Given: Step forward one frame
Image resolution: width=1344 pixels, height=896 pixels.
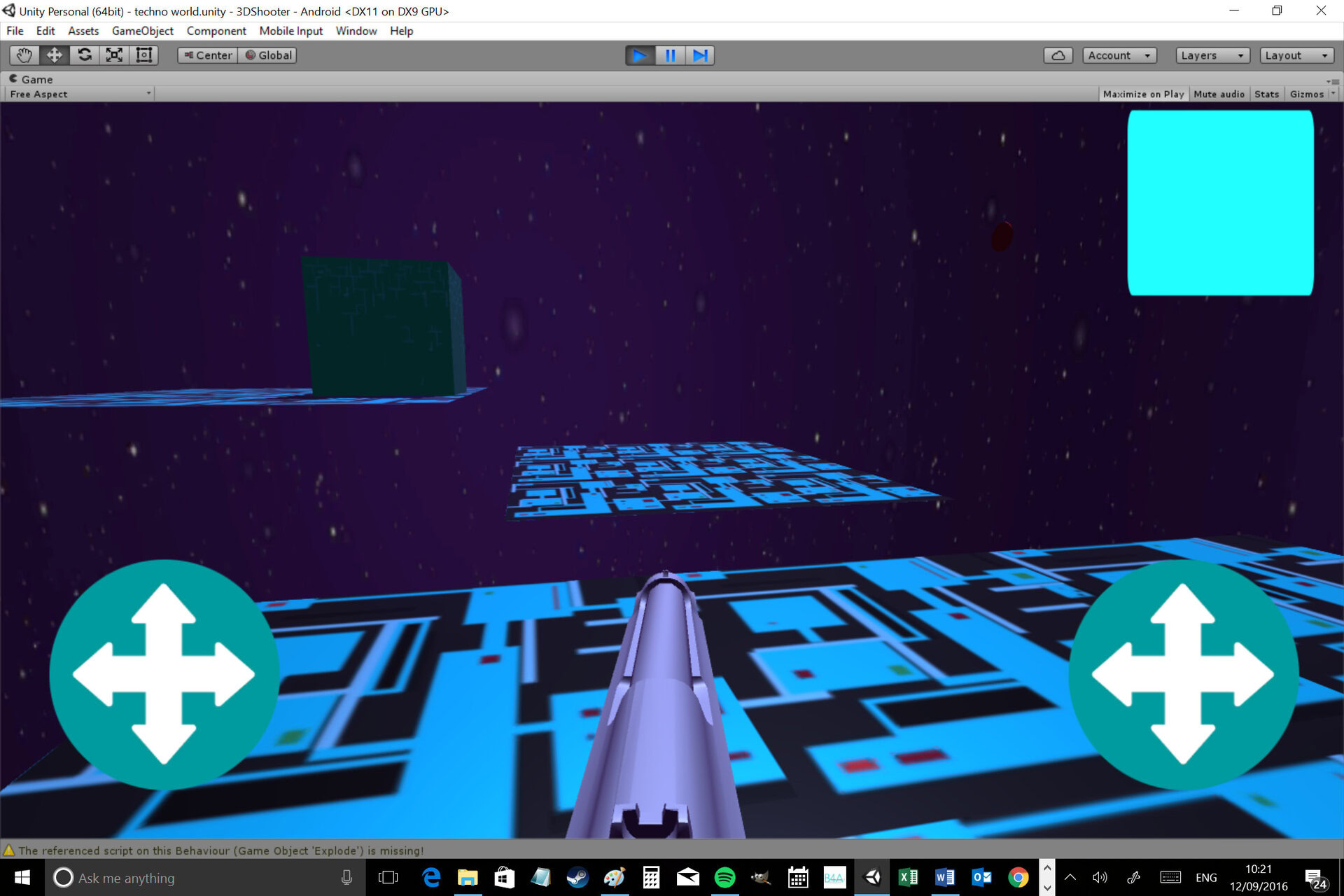Looking at the screenshot, I should pyautogui.click(x=699, y=55).
